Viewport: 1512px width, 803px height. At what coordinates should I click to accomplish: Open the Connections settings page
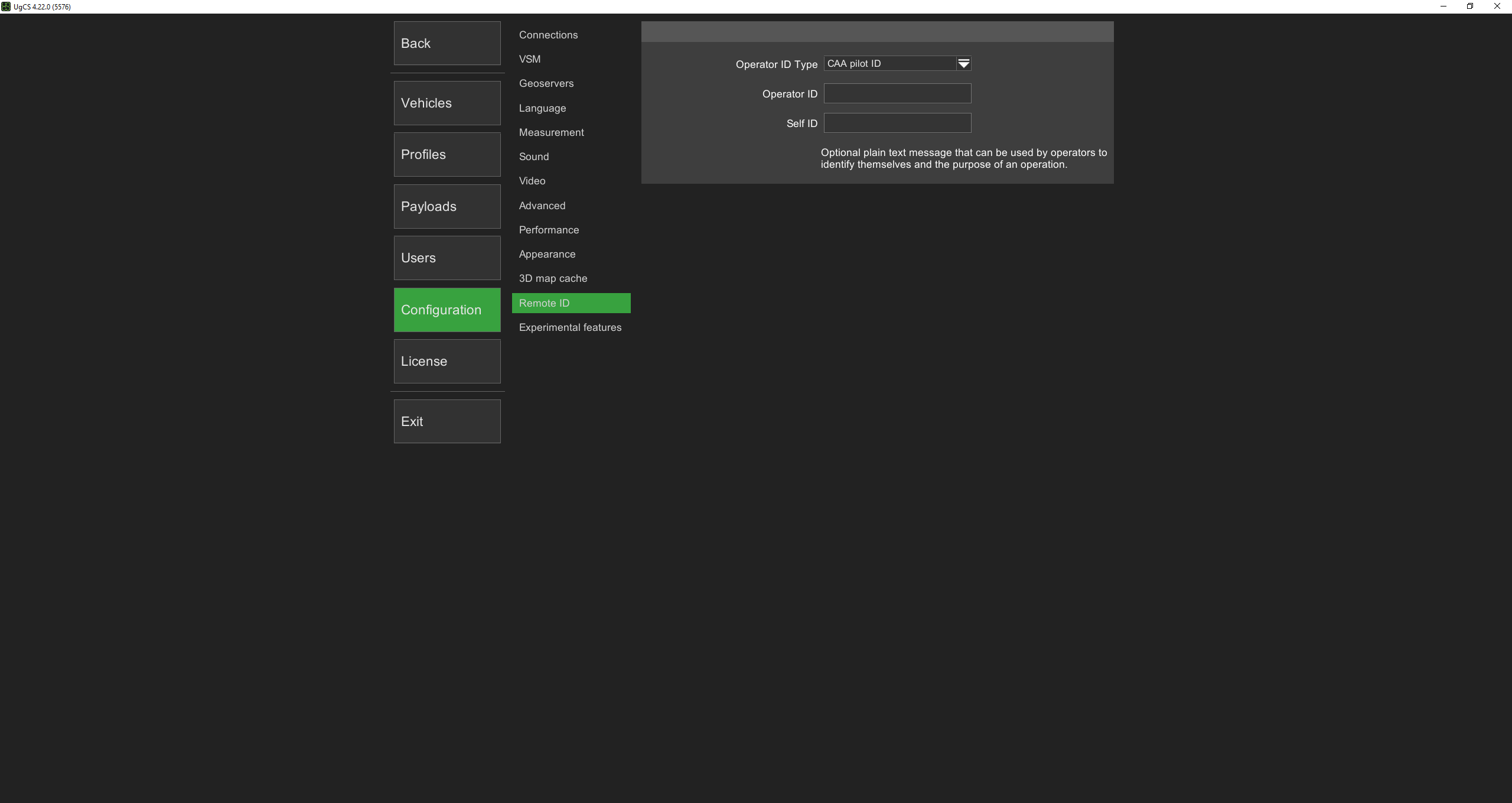tap(548, 34)
